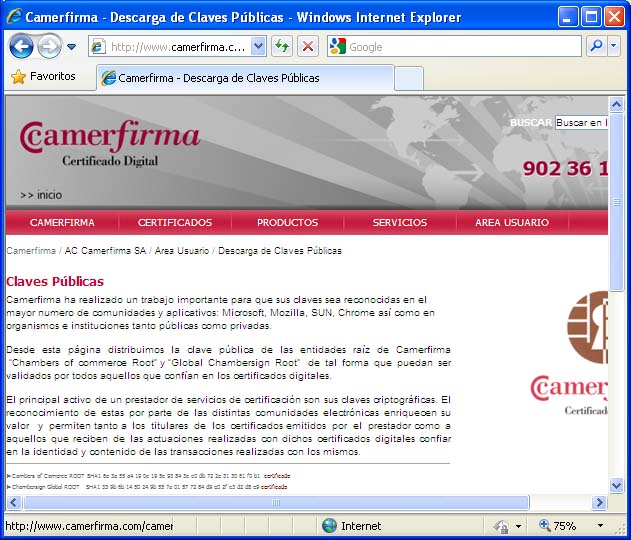Open the CERTIFICADOS navigation menu
Screen dimensions: 631x540
click(175, 223)
